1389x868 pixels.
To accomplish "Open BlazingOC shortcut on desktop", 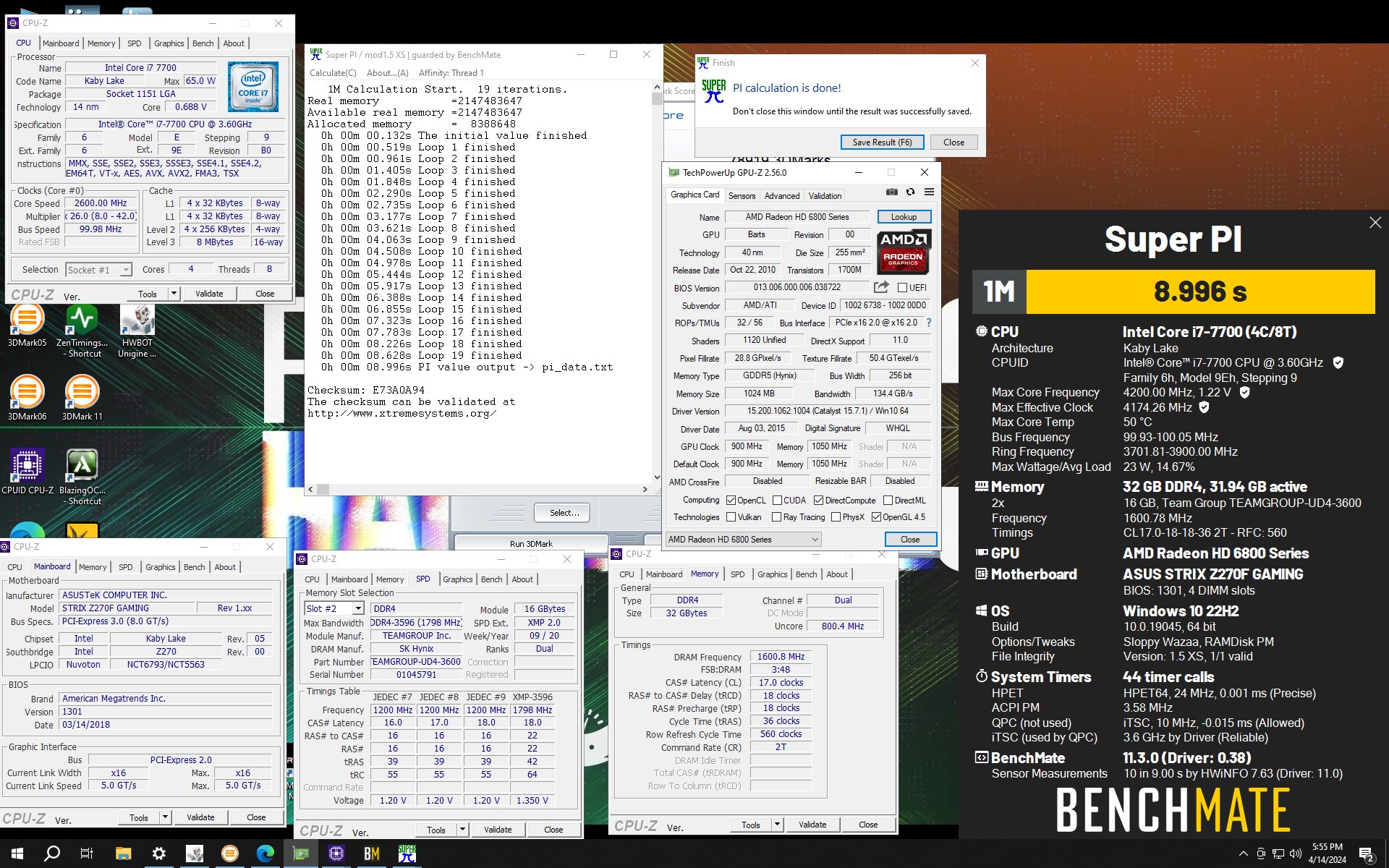I will coord(82,476).
